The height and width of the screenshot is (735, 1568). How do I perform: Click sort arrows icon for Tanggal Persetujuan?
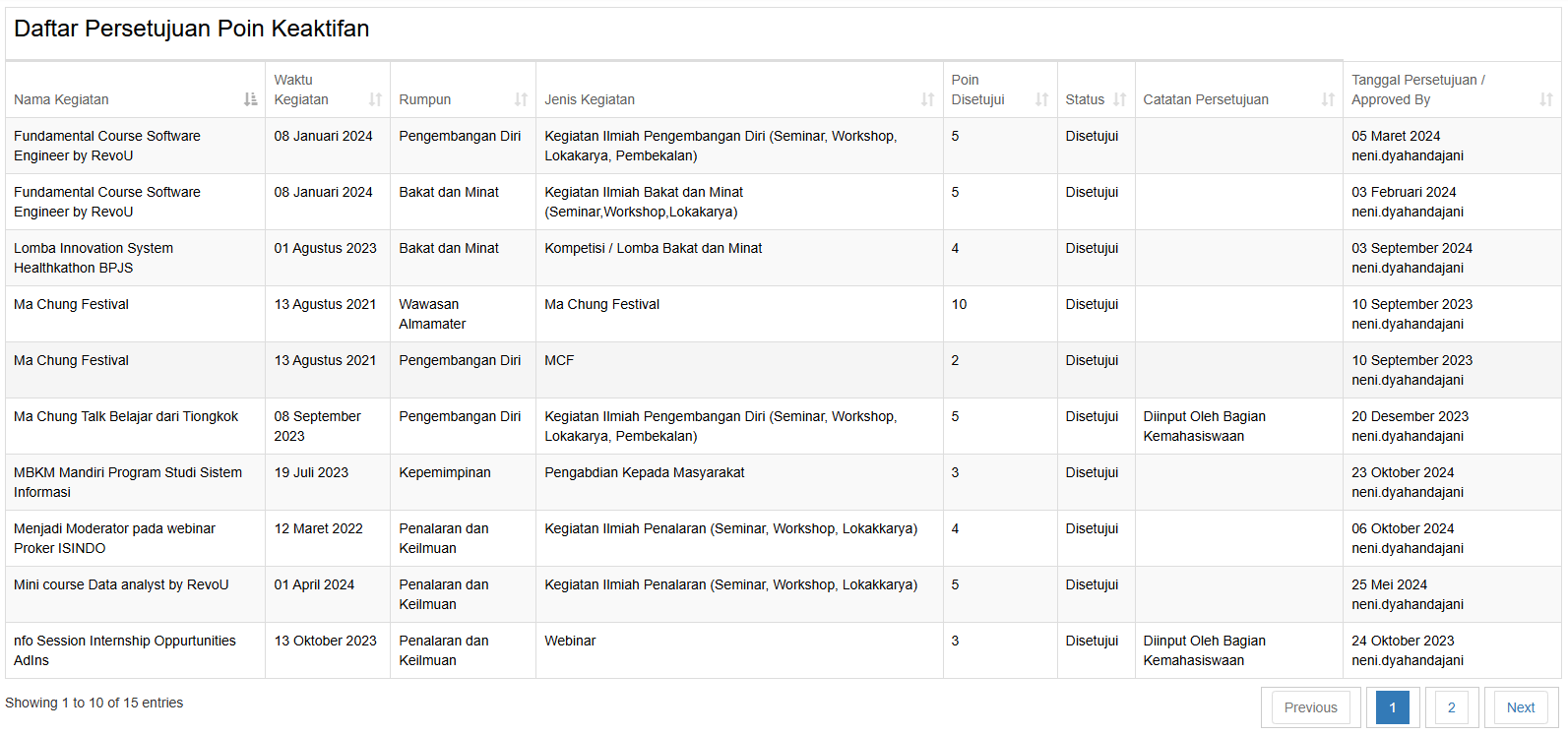coord(1546,99)
